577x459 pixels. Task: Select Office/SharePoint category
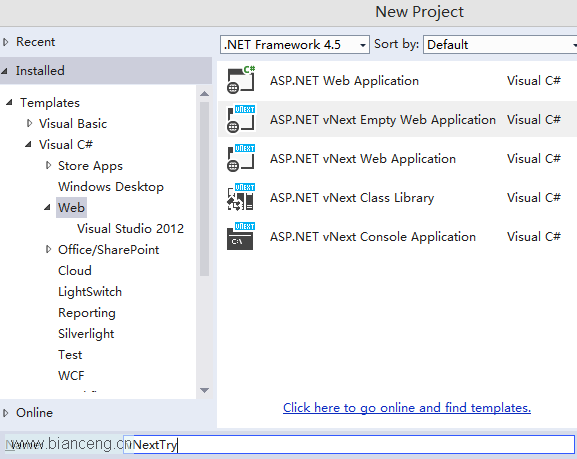(x=109, y=250)
